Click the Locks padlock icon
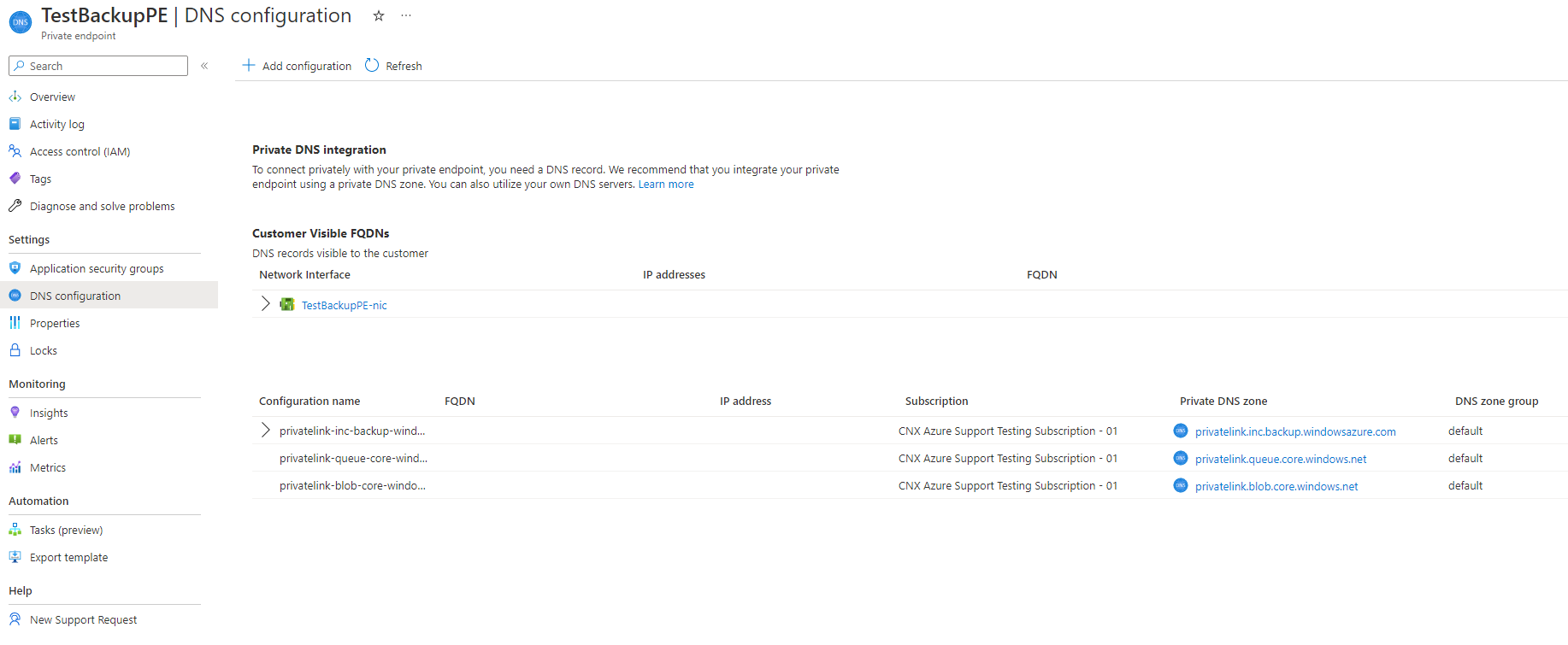1568x645 pixels. (x=15, y=350)
